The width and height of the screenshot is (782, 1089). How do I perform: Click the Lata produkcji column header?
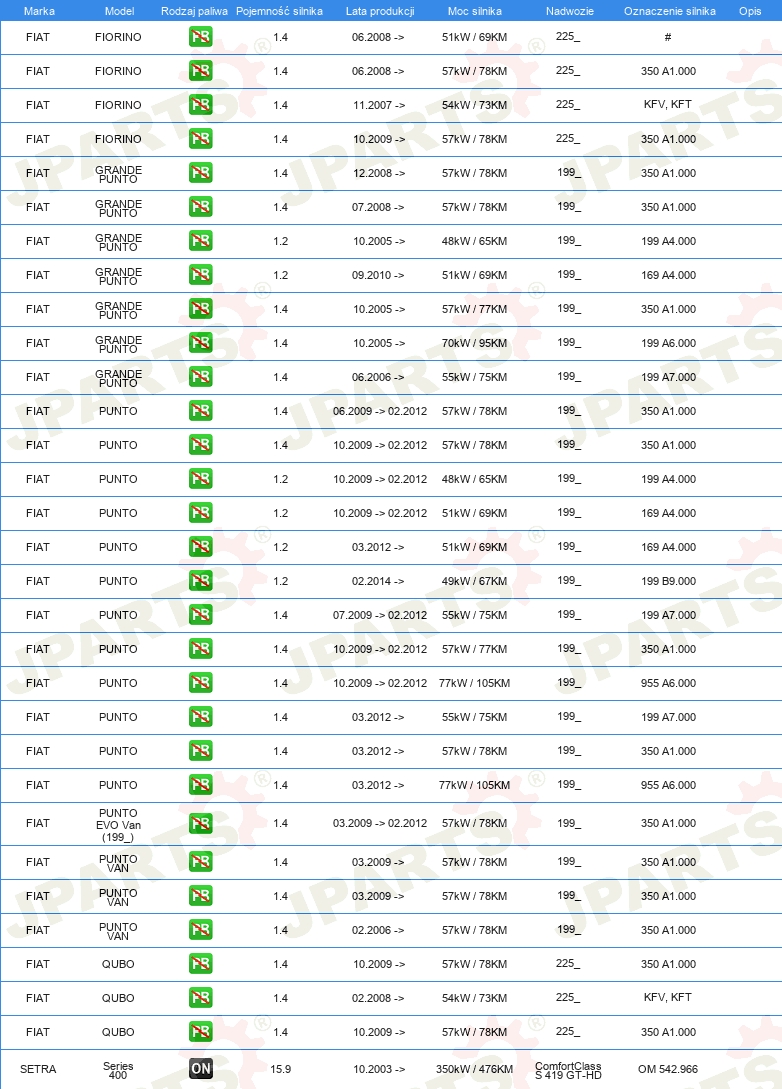pyautogui.click(x=380, y=11)
